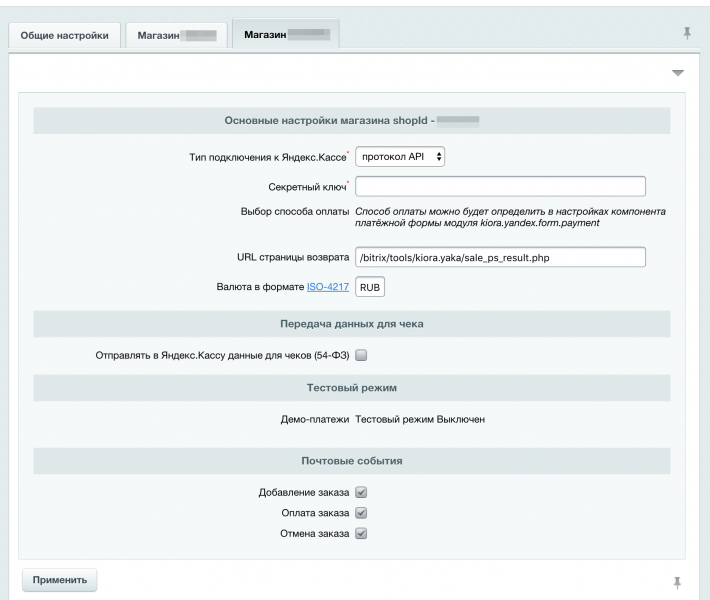Click the pin icon next to Применить
This screenshot has height=600, width=710.
click(678, 581)
